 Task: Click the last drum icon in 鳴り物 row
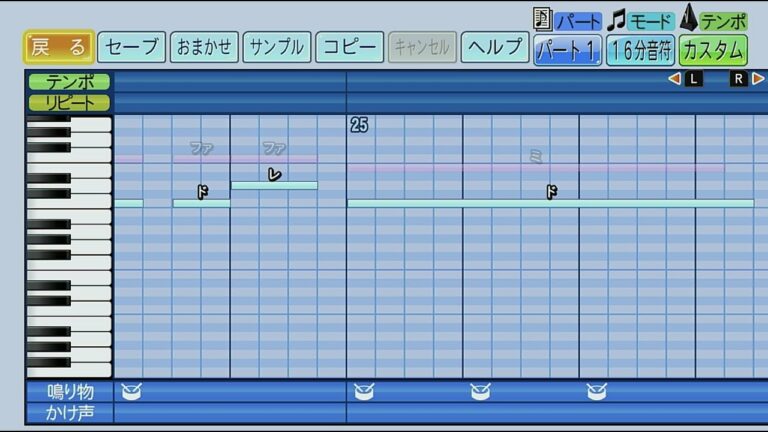(x=596, y=391)
